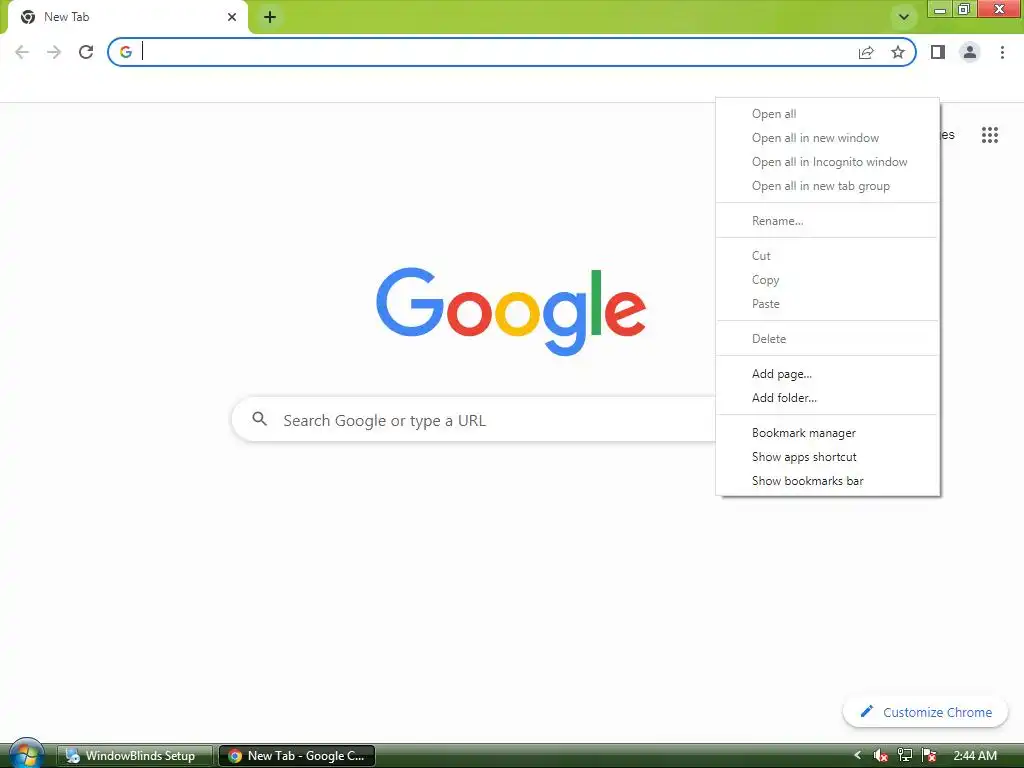Click the WindowBlinds Setup taskbar icon
The height and width of the screenshot is (768, 1024).
coord(72,756)
